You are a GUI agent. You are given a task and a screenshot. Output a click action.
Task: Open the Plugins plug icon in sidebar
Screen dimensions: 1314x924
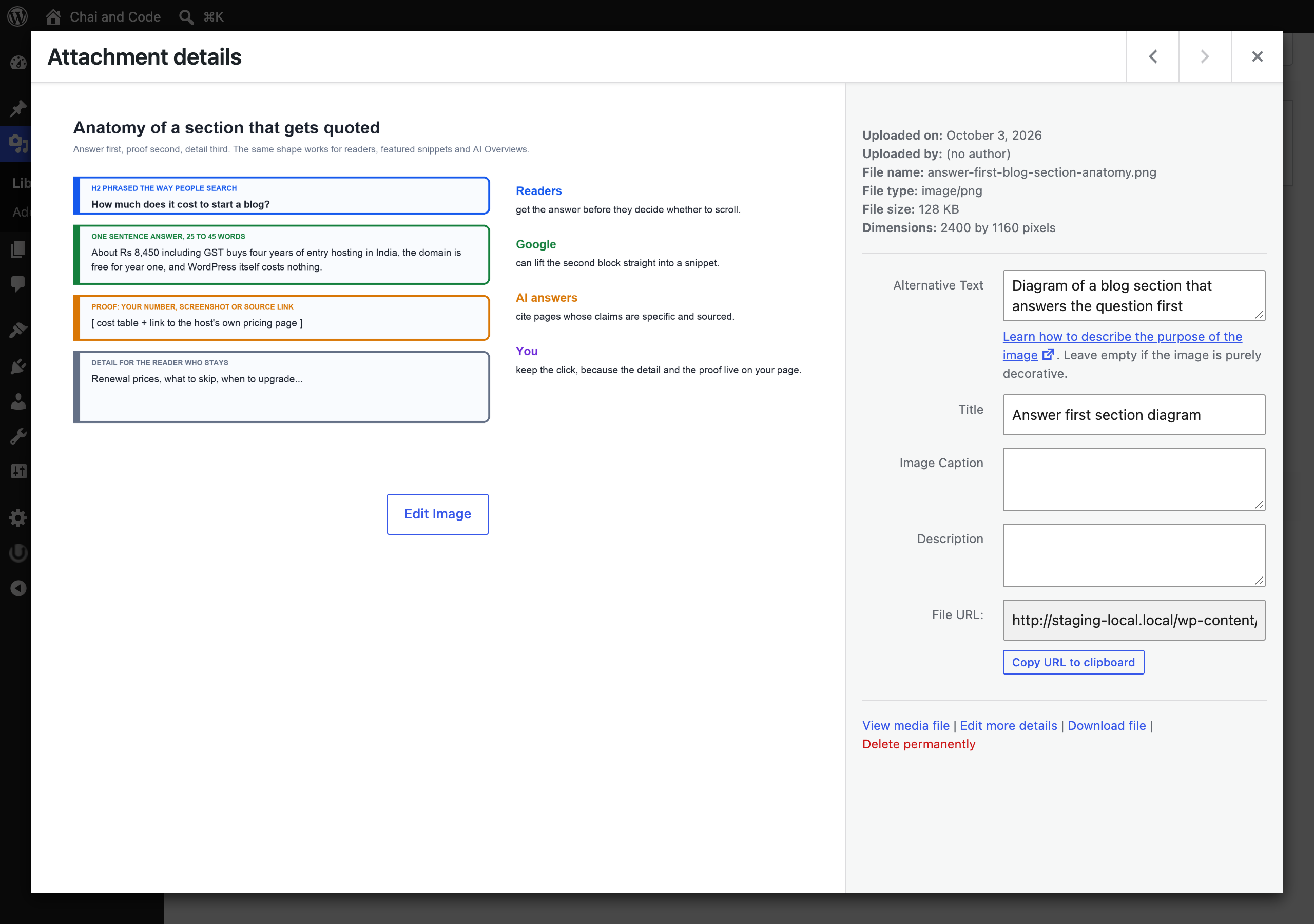coord(18,366)
